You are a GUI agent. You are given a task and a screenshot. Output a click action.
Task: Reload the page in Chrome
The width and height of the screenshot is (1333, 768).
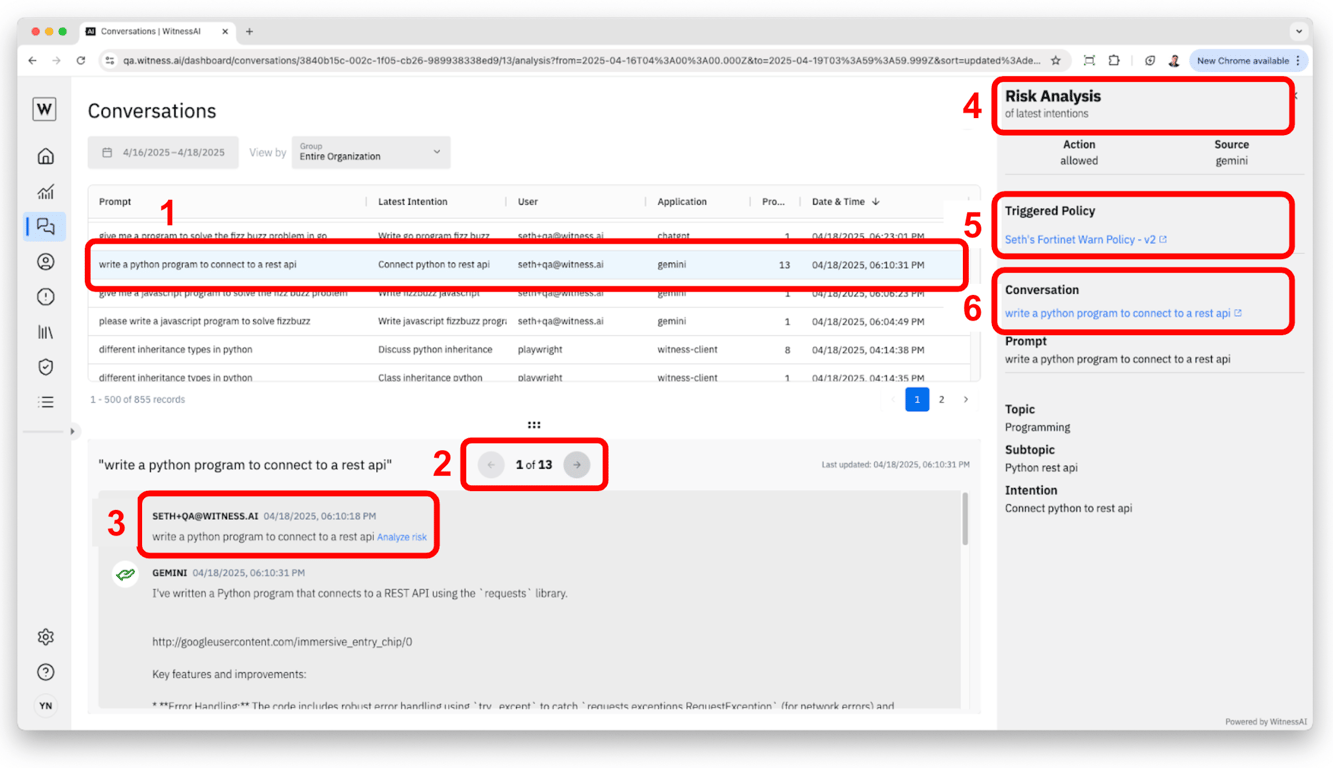click(81, 61)
